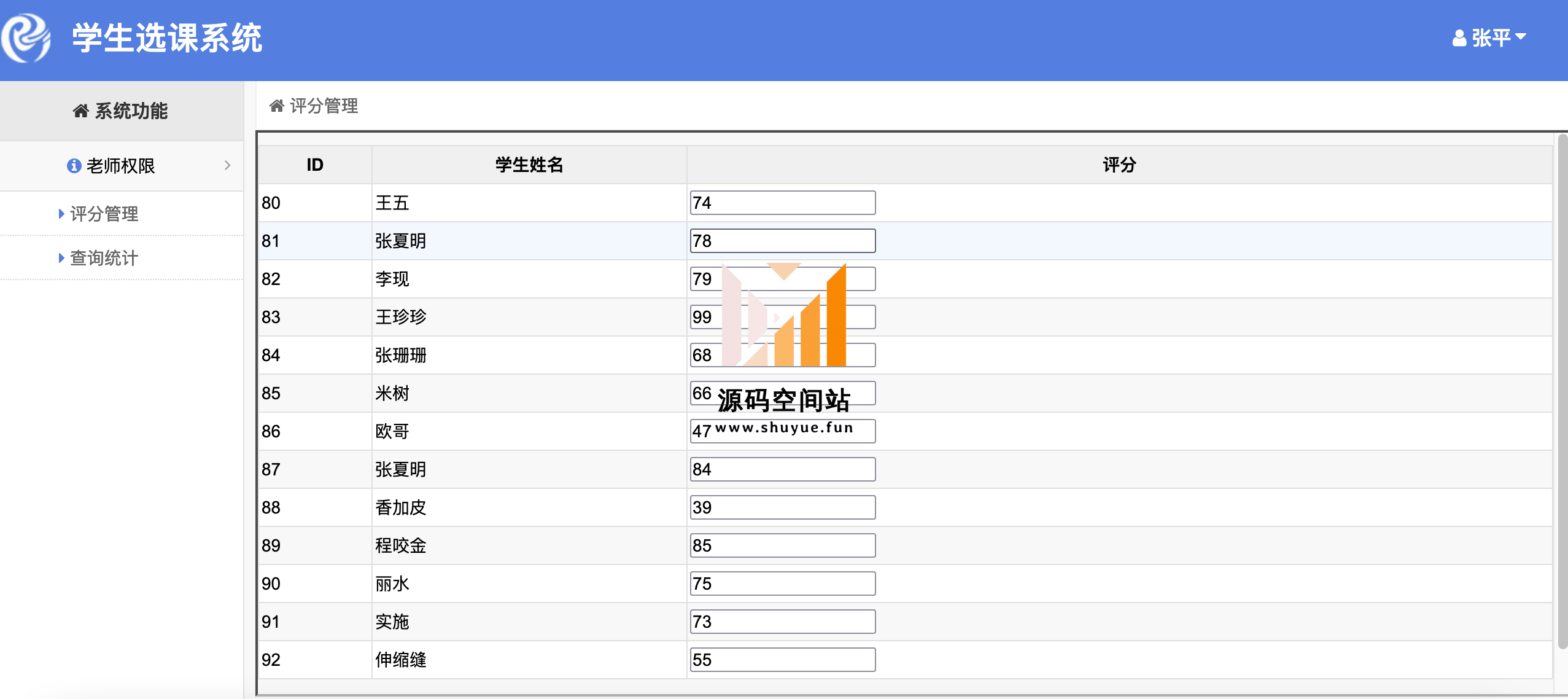Edit score field for 王珍珍
The width and height of the screenshot is (1568, 699).
[x=783, y=317]
